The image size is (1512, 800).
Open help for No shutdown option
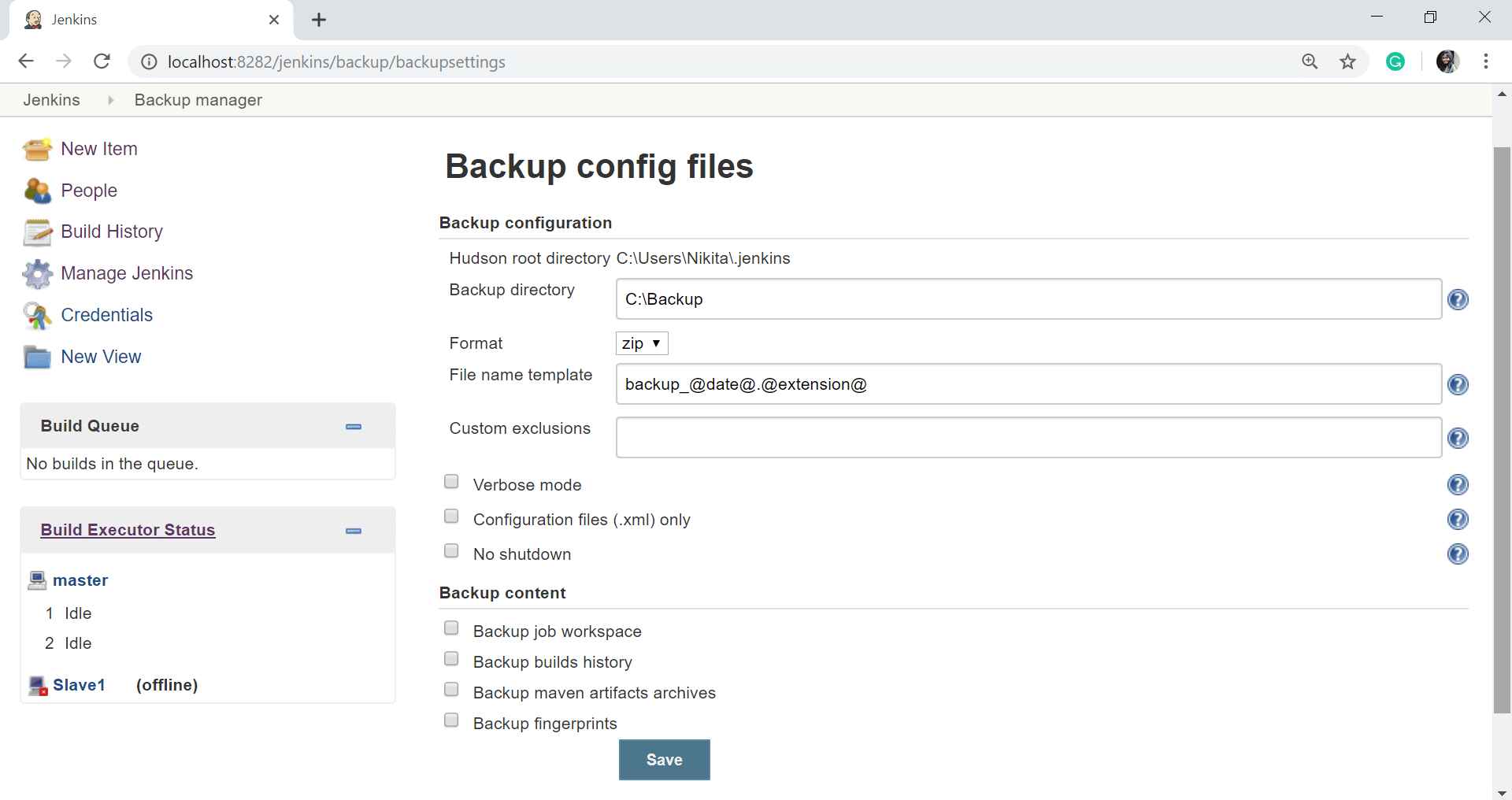coord(1458,554)
